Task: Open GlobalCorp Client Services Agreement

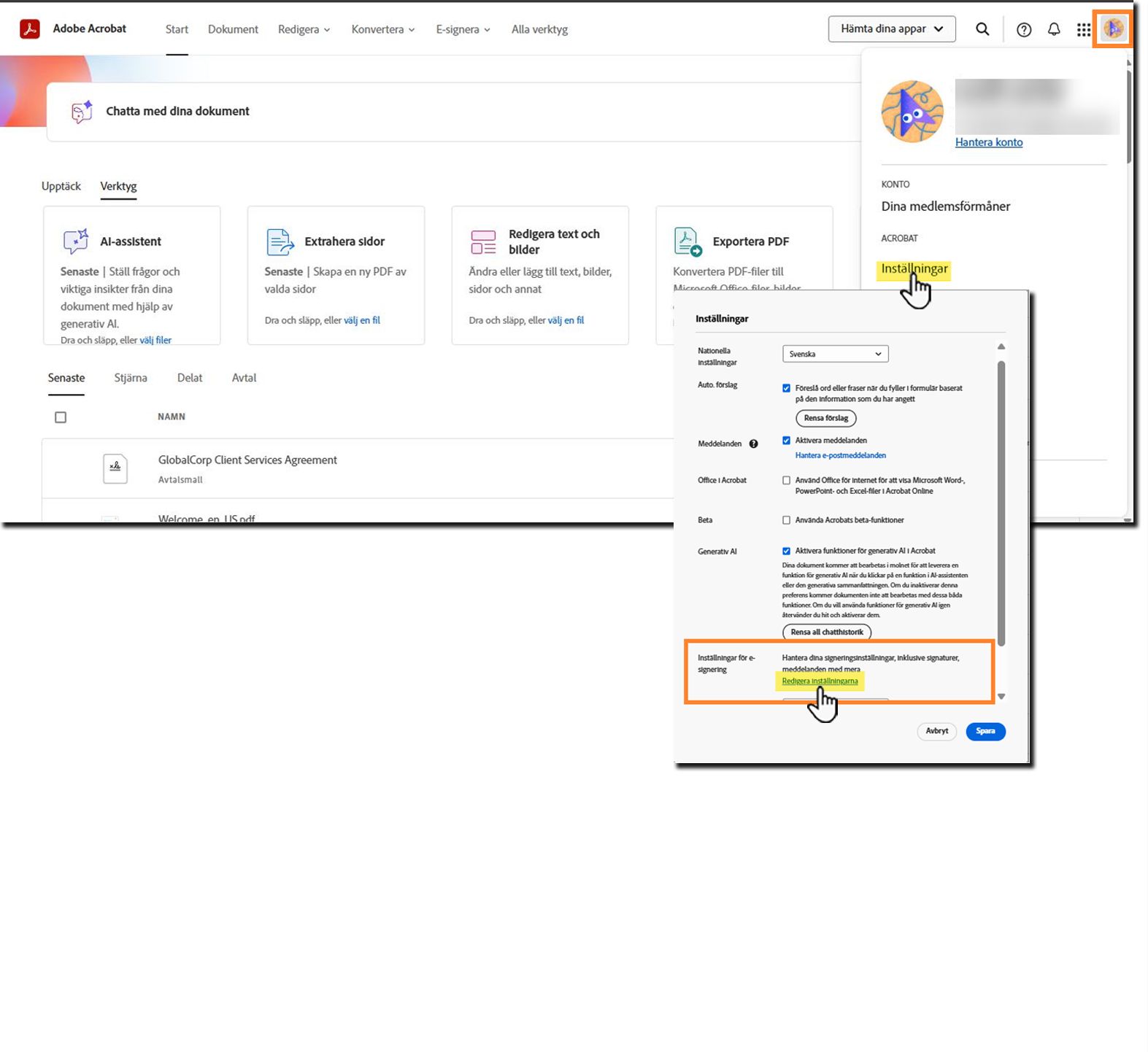Action: tap(247, 460)
